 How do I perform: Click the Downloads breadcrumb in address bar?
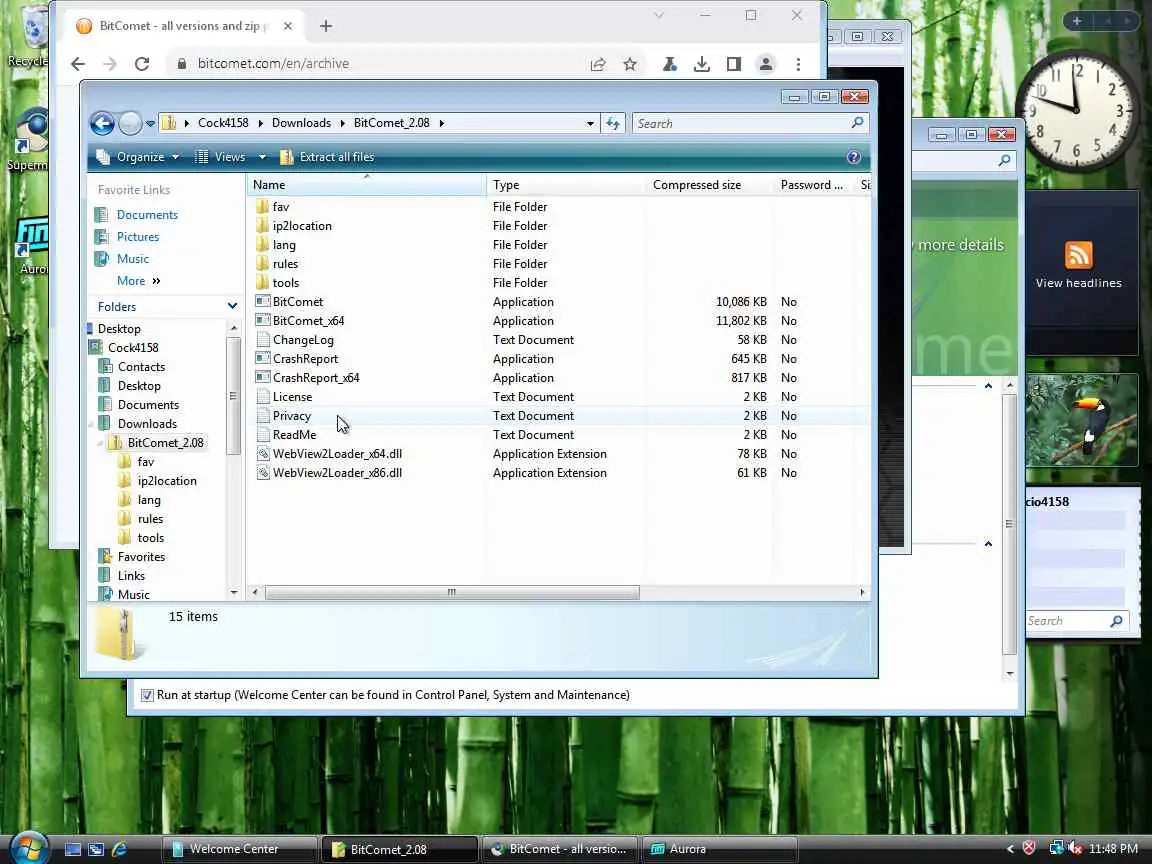pyautogui.click(x=301, y=123)
